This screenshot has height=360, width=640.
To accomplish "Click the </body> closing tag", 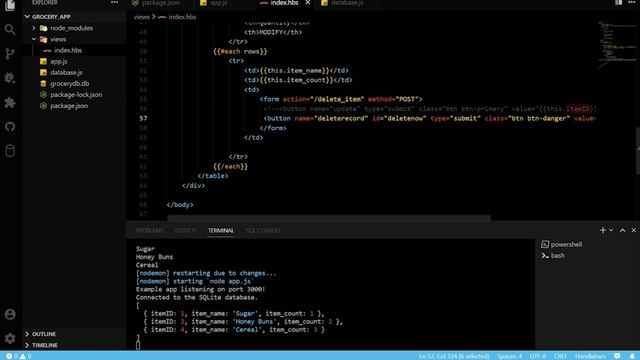I will (180, 205).
